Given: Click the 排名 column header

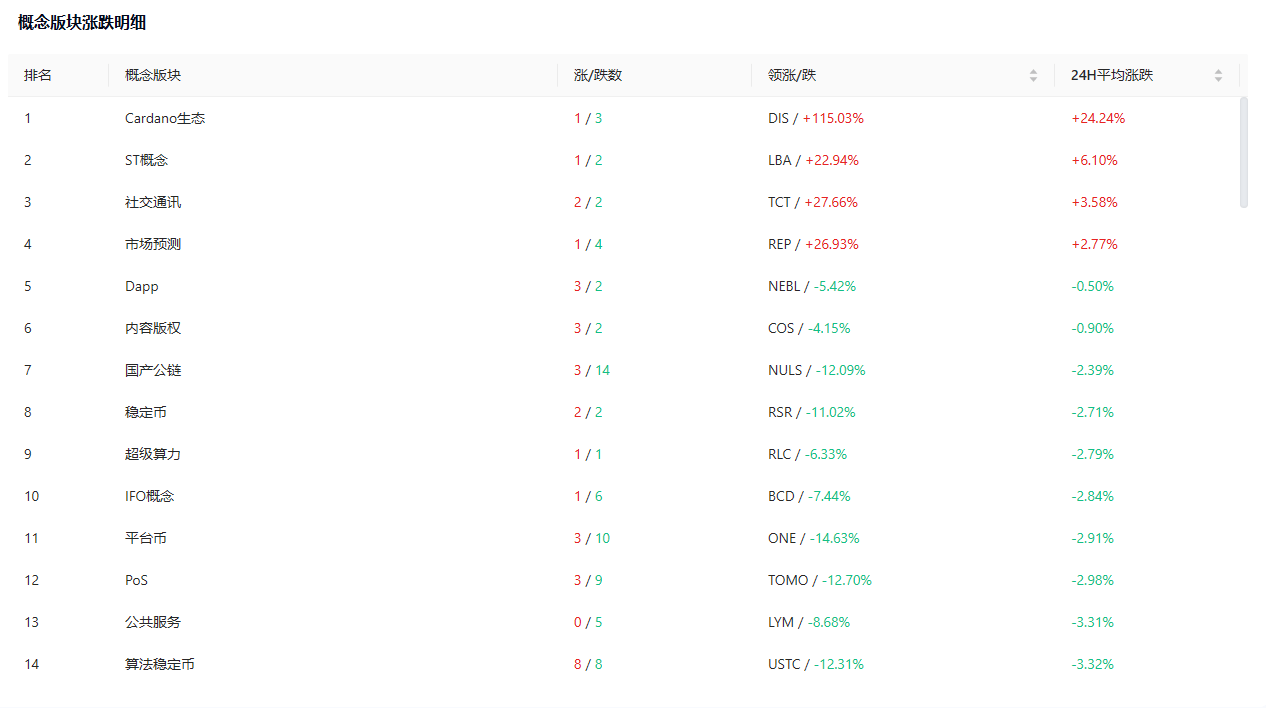Looking at the screenshot, I should tap(38, 76).
